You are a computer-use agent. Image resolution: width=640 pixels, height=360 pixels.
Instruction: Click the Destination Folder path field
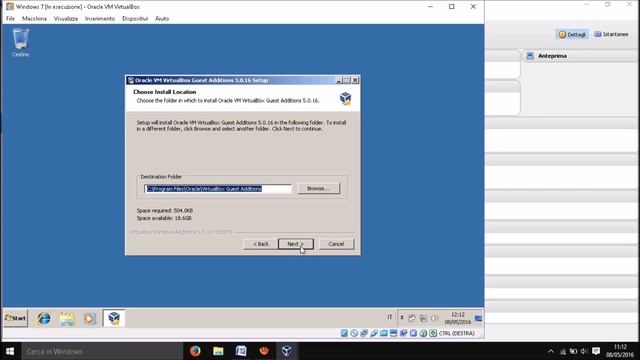[218, 189]
